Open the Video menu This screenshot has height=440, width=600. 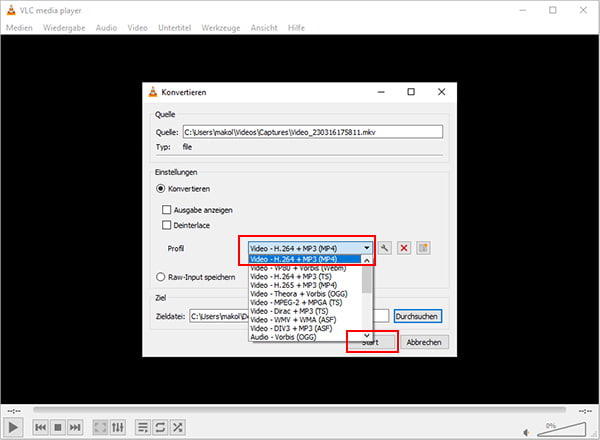pyautogui.click(x=137, y=28)
